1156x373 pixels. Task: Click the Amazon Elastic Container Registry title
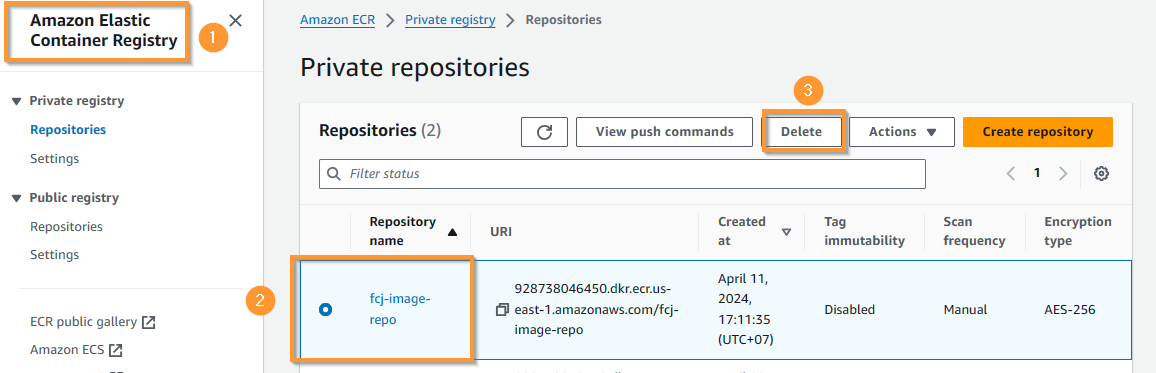[x=104, y=31]
